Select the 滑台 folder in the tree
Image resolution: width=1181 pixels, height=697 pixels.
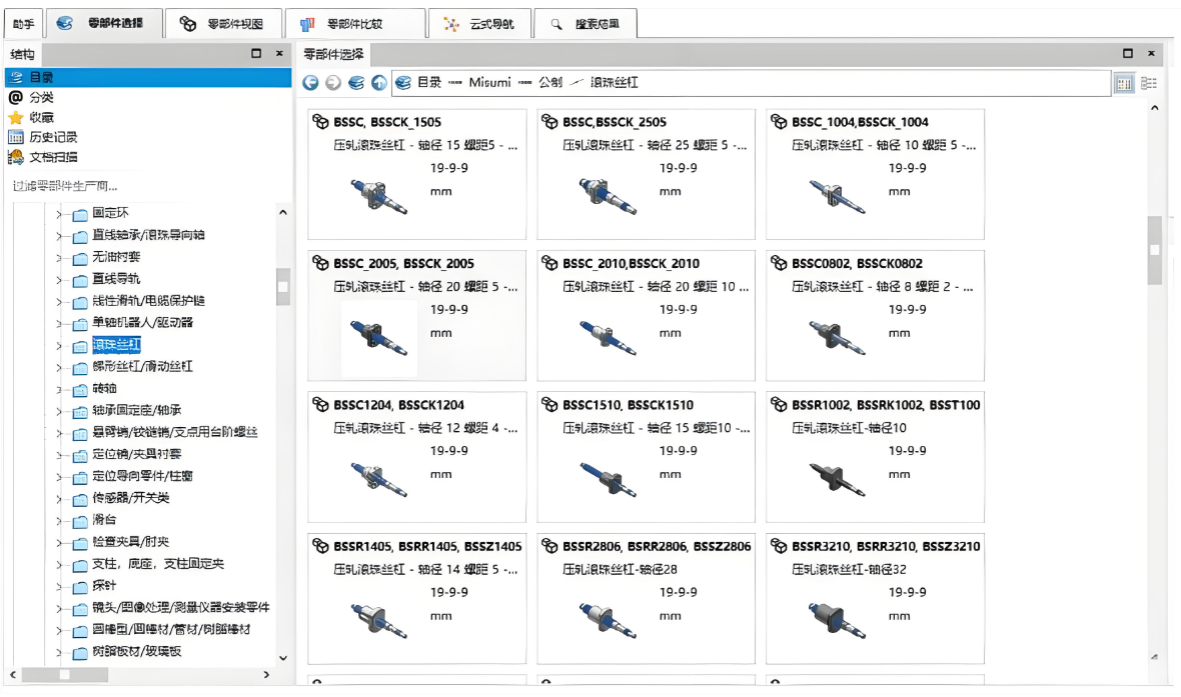104,519
